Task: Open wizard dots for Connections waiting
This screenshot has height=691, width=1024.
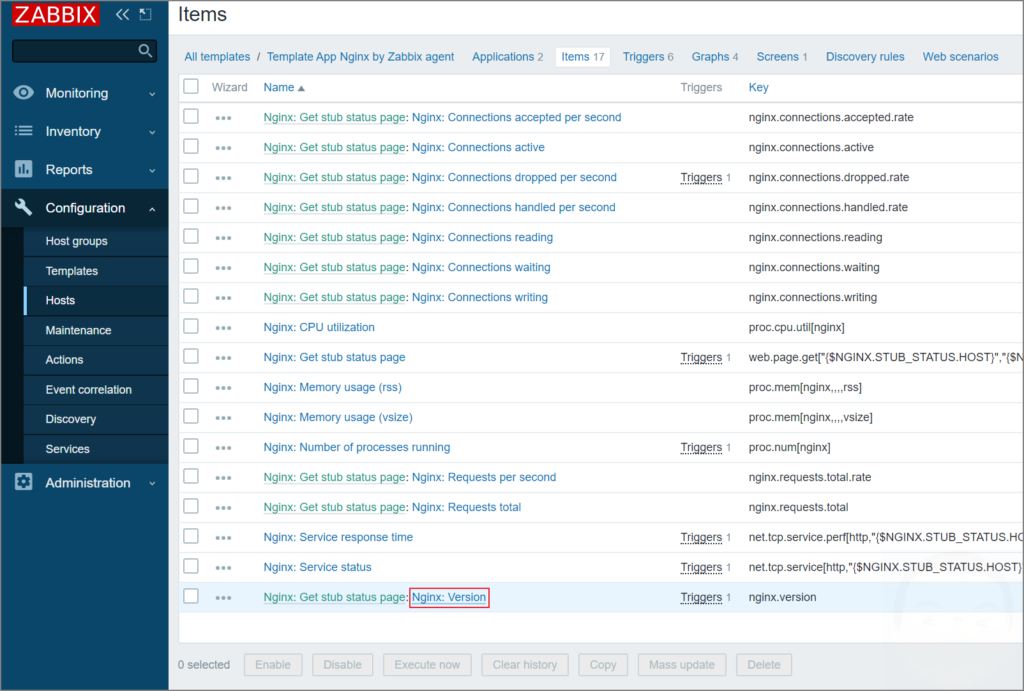Action: click(x=223, y=268)
